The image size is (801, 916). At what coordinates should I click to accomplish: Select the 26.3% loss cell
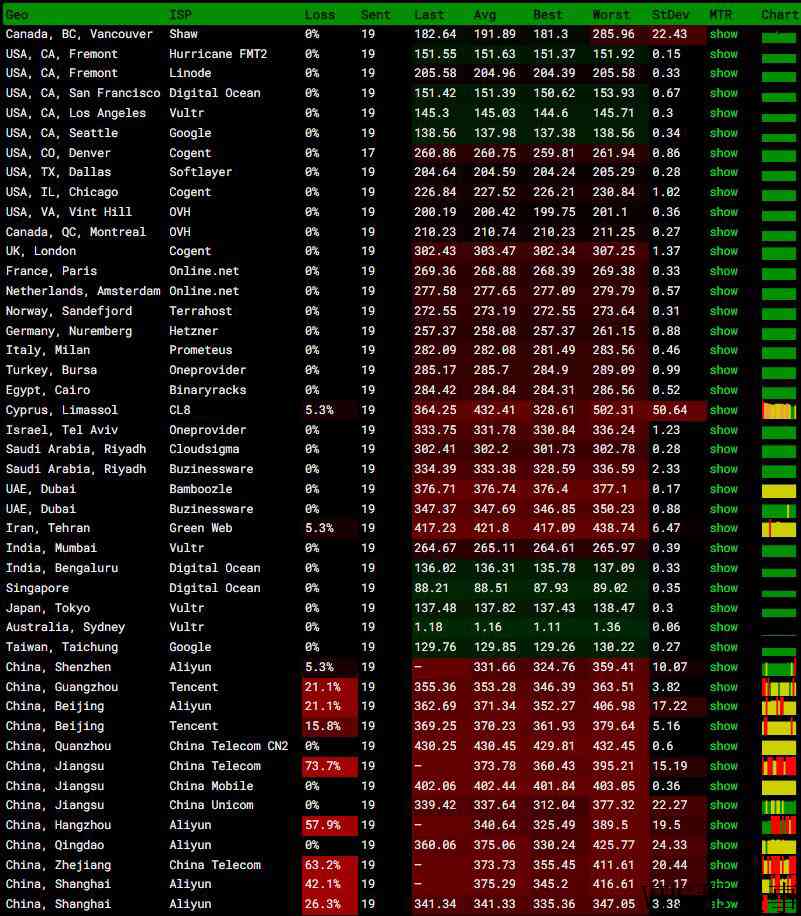pos(330,904)
